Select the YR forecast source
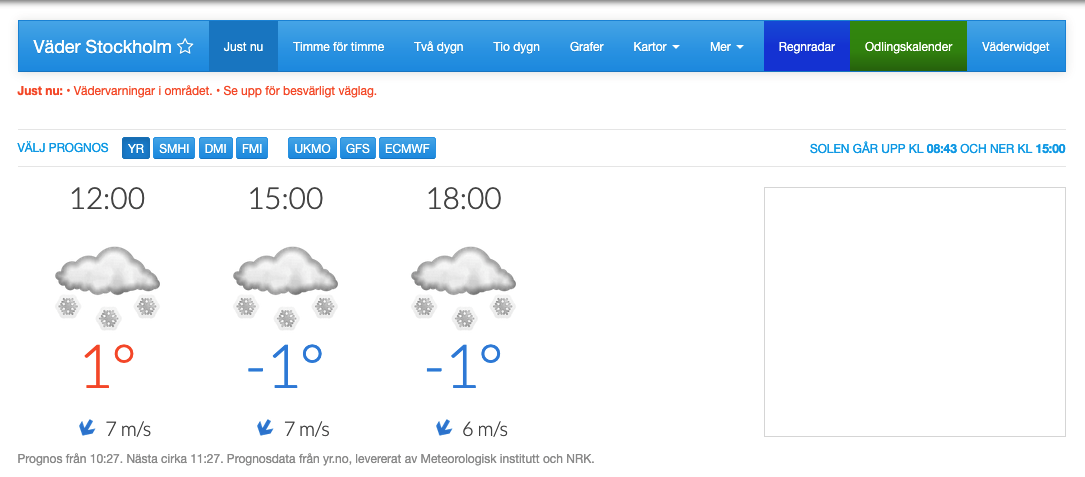 pos(136,149)
